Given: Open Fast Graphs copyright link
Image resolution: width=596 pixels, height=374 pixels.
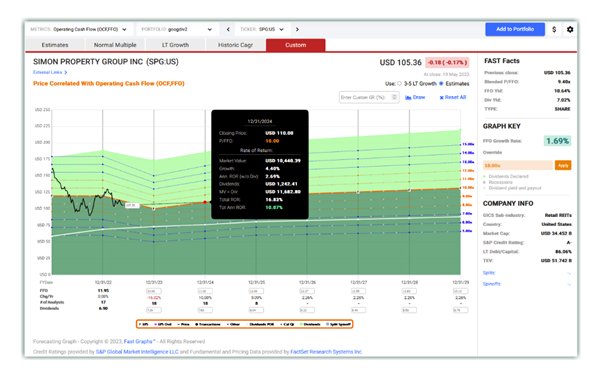Looking at the screenshot, I should (139, 341).
